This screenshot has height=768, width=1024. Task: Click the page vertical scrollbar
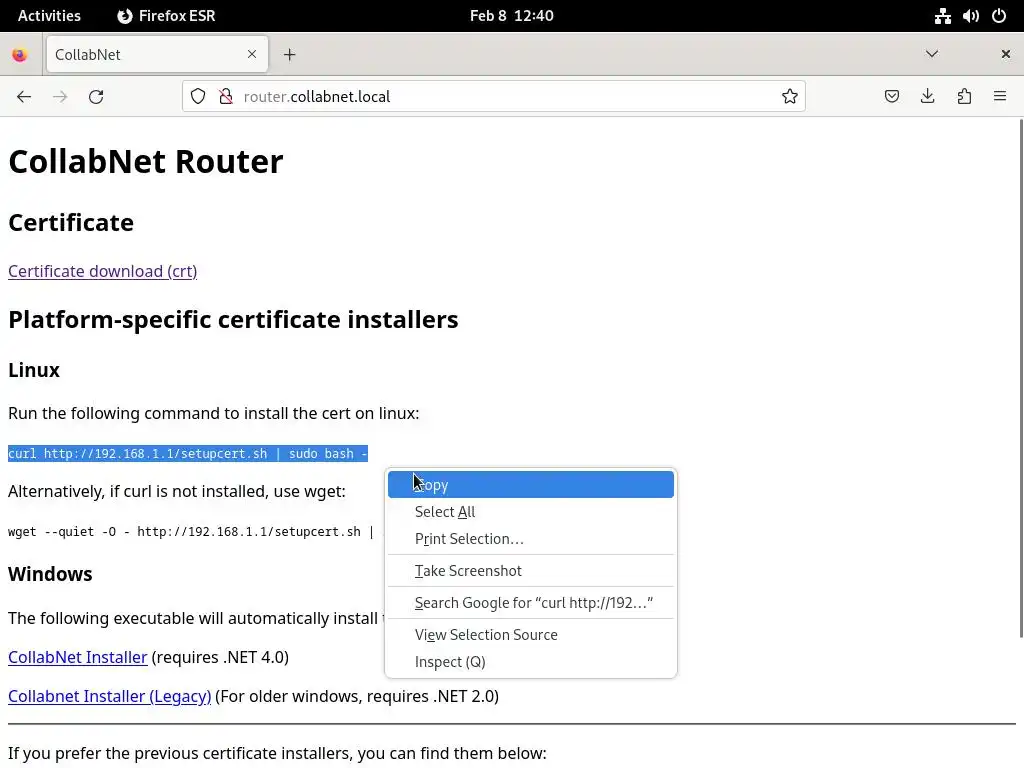point(1020,379)
